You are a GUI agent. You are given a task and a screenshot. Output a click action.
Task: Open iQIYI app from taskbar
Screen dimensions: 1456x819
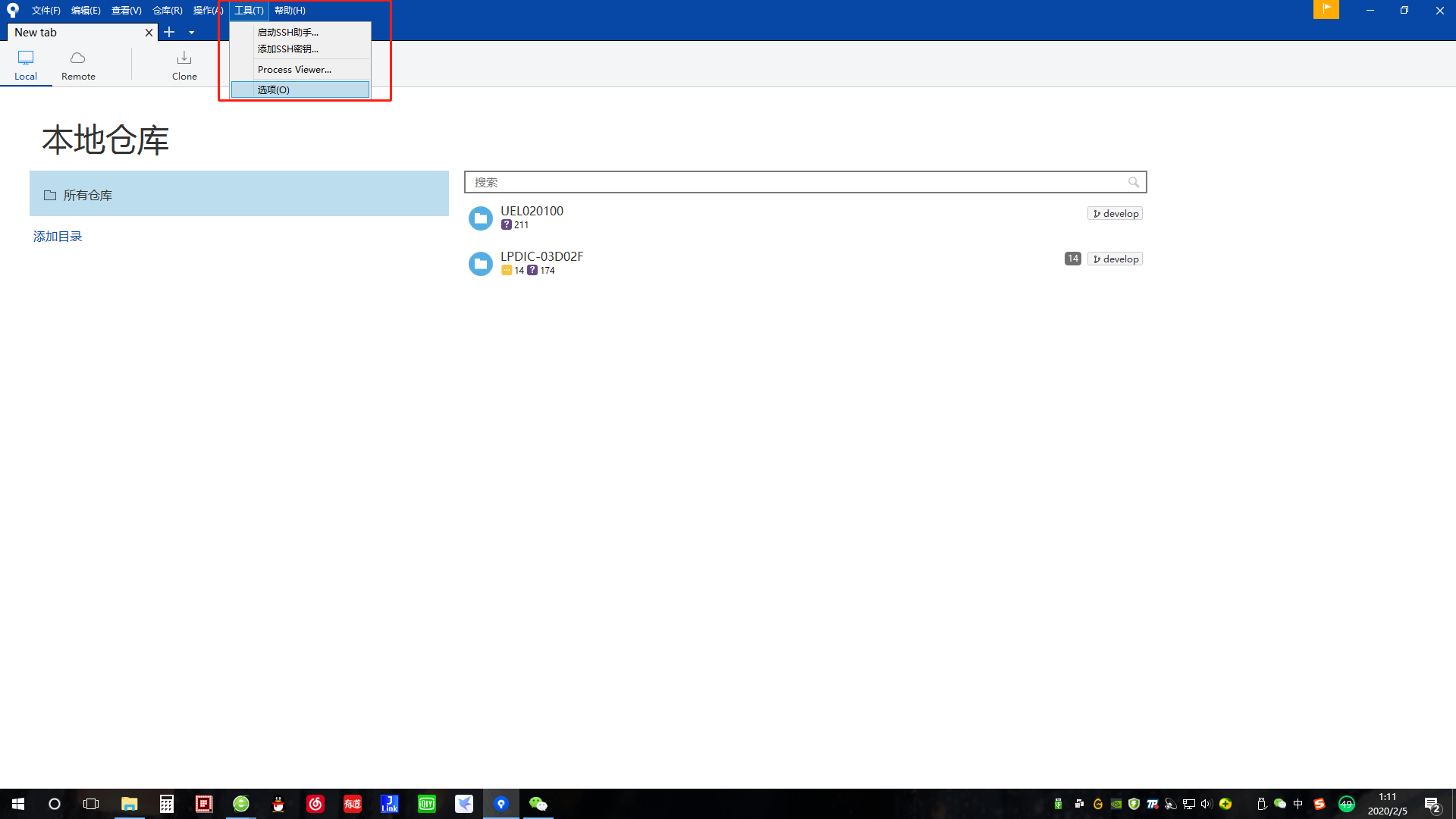[x=427, y=804]
